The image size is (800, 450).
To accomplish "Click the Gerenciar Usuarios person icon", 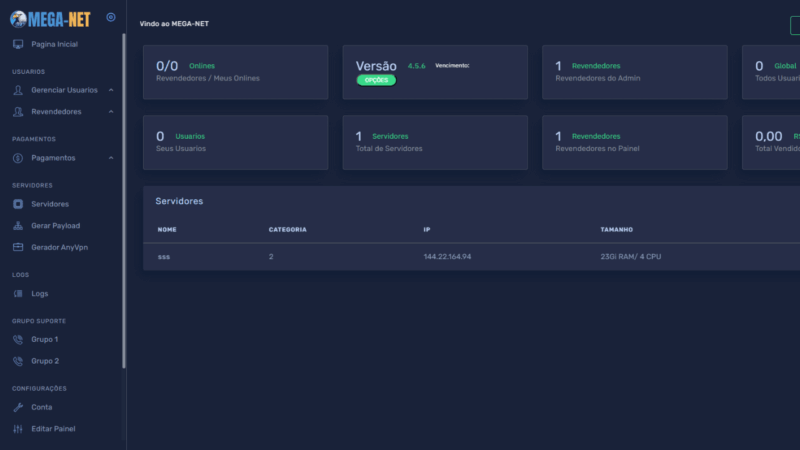I will point(18,90).
